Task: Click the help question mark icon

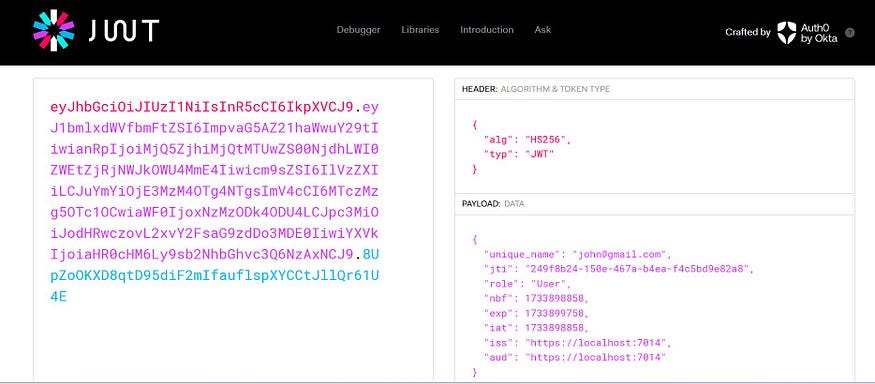Action: tap(850, 32)
